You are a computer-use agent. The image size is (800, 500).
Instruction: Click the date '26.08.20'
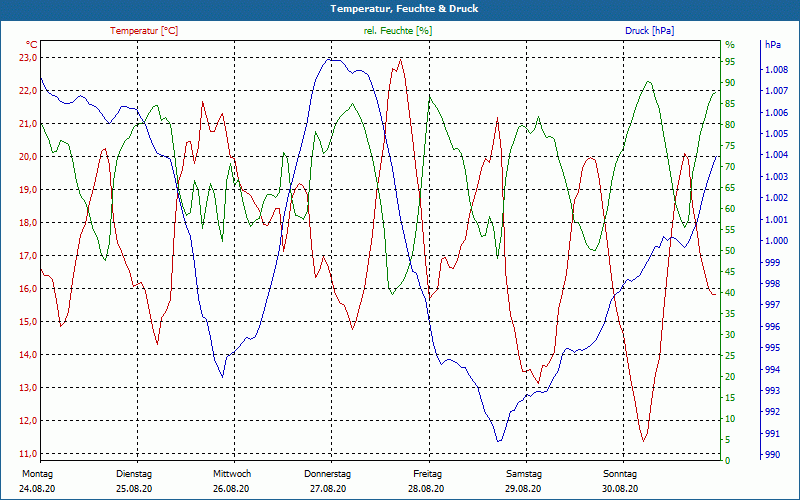(231, 489)
